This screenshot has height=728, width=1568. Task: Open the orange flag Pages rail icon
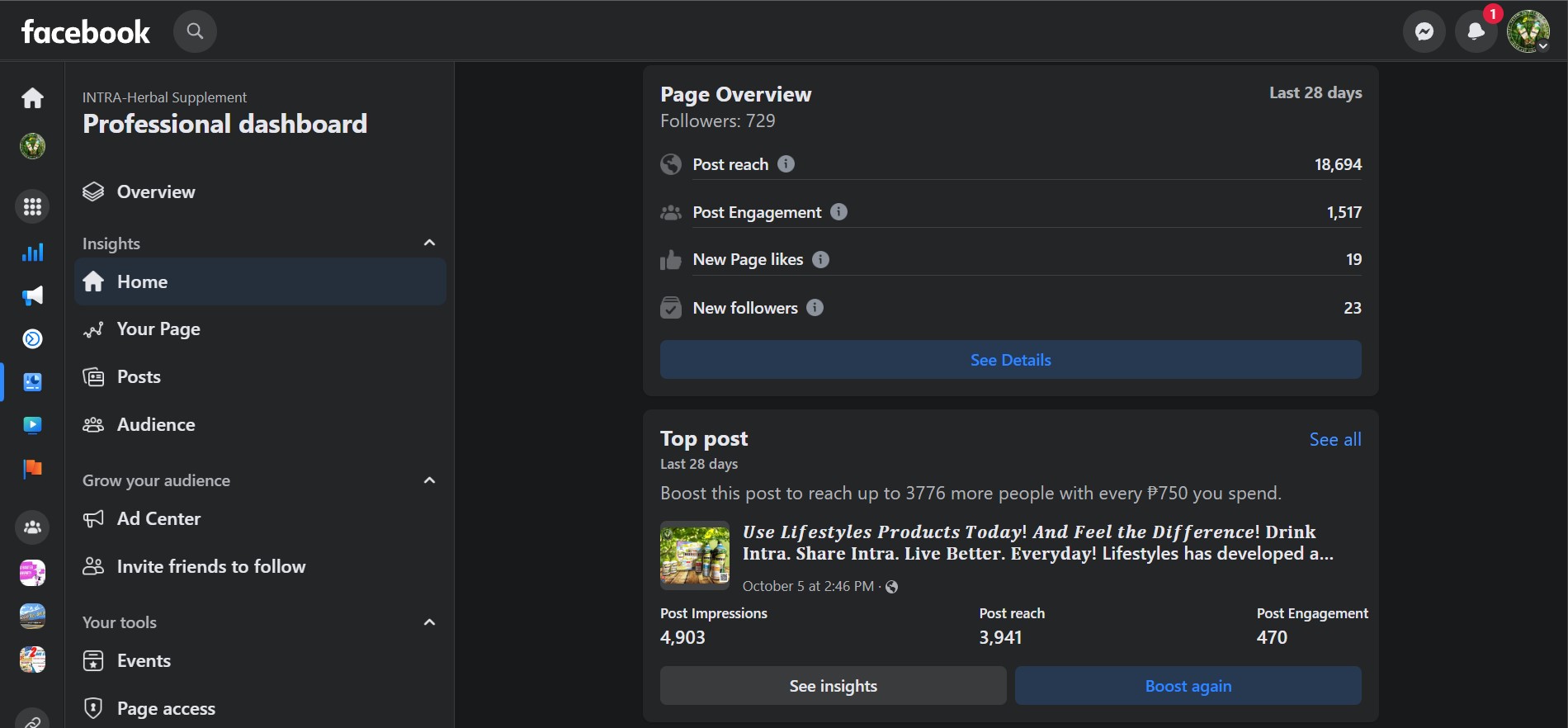click(x=32, y=469)
